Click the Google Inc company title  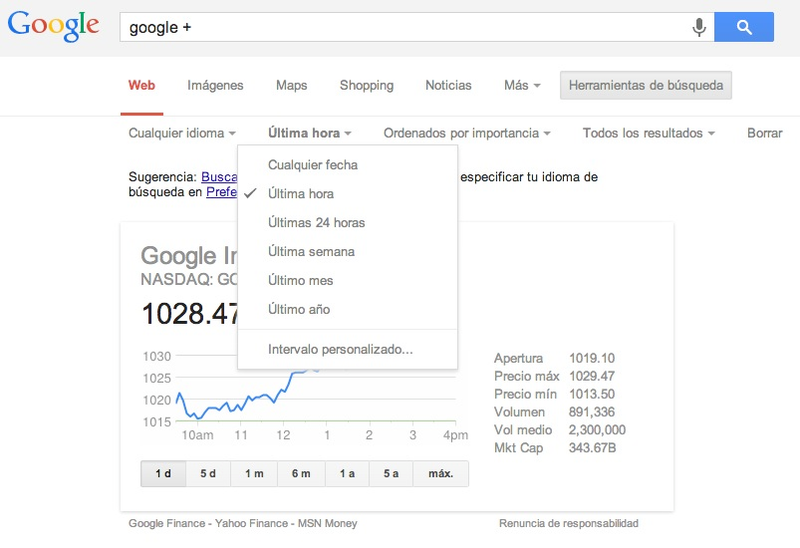[x=189, y=256]
